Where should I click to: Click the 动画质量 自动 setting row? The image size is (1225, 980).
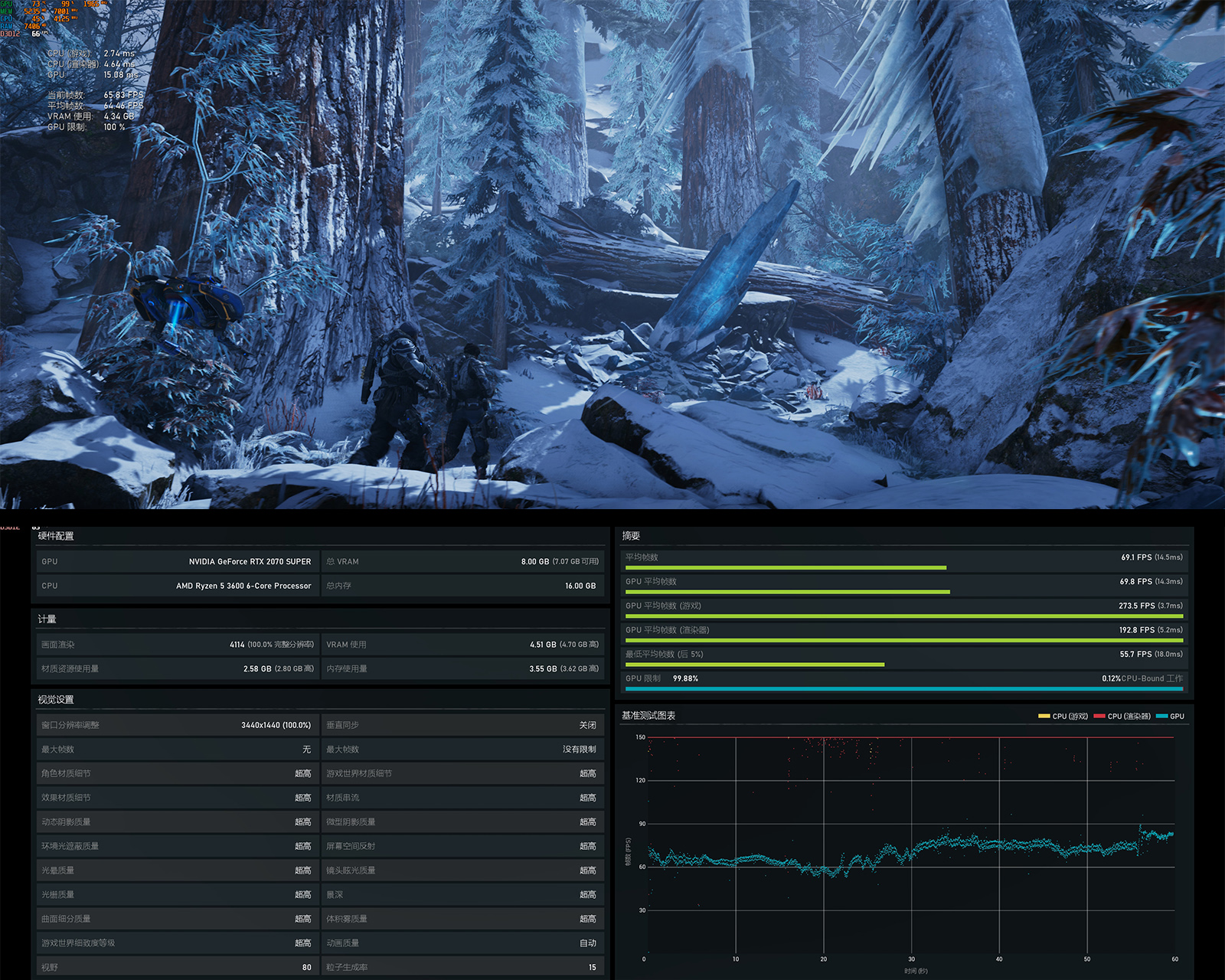click(462, 943)
